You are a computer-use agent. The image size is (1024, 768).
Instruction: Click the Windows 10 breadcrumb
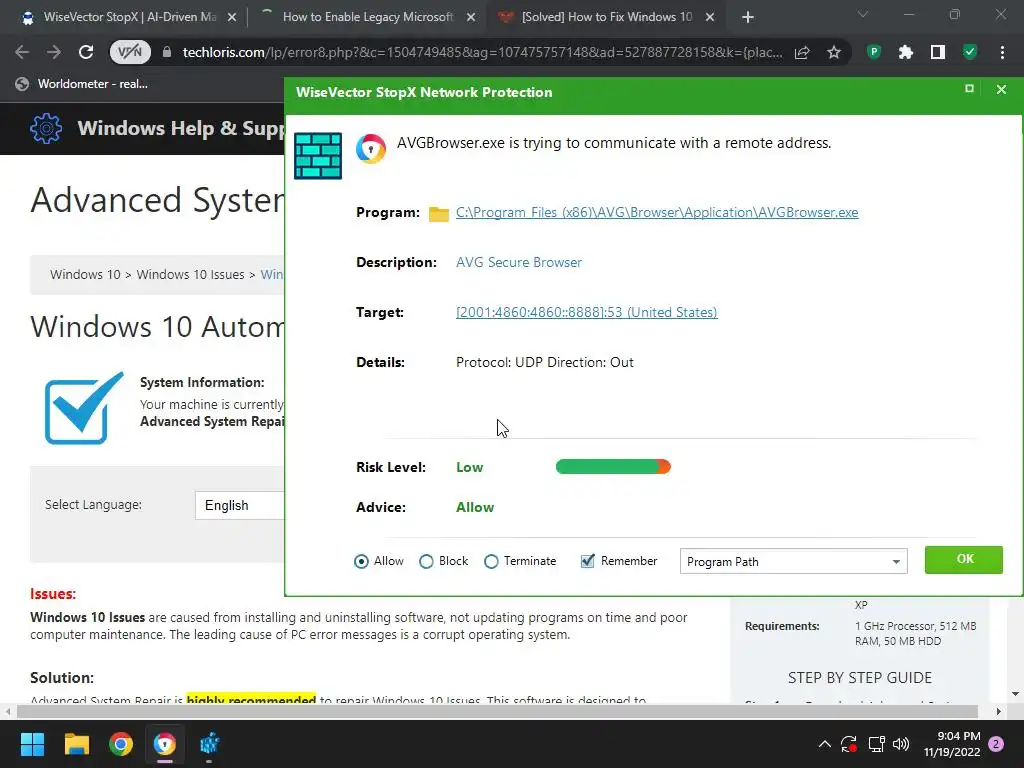coord(85,274)
